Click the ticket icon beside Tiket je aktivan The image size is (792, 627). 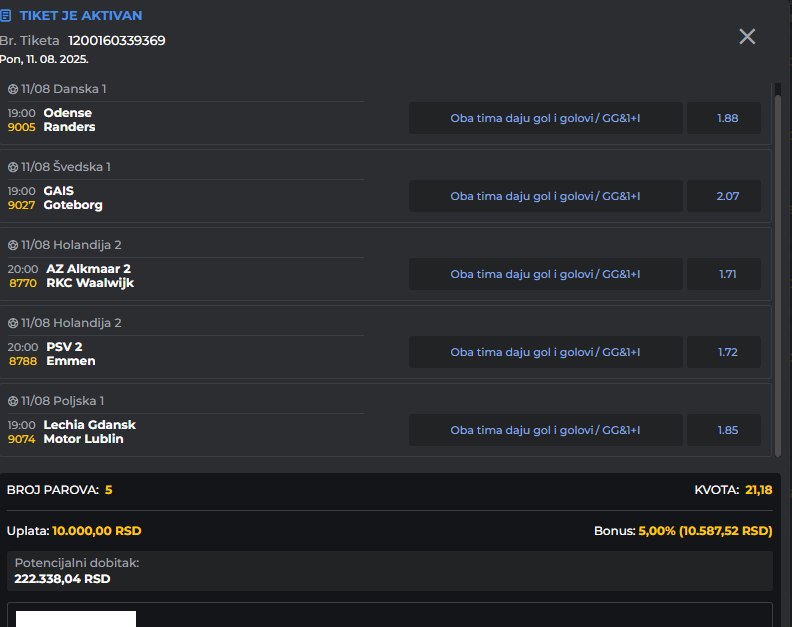[6, 16]
